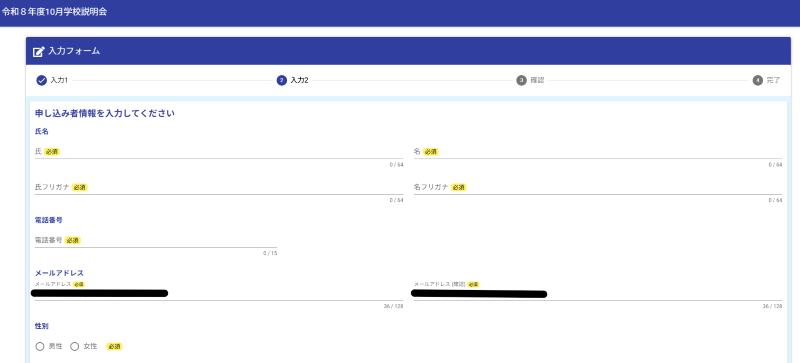Viewport: 800px width, 363px height.
Task: Click the 必須 badge next to 女性
Action: 114,347
